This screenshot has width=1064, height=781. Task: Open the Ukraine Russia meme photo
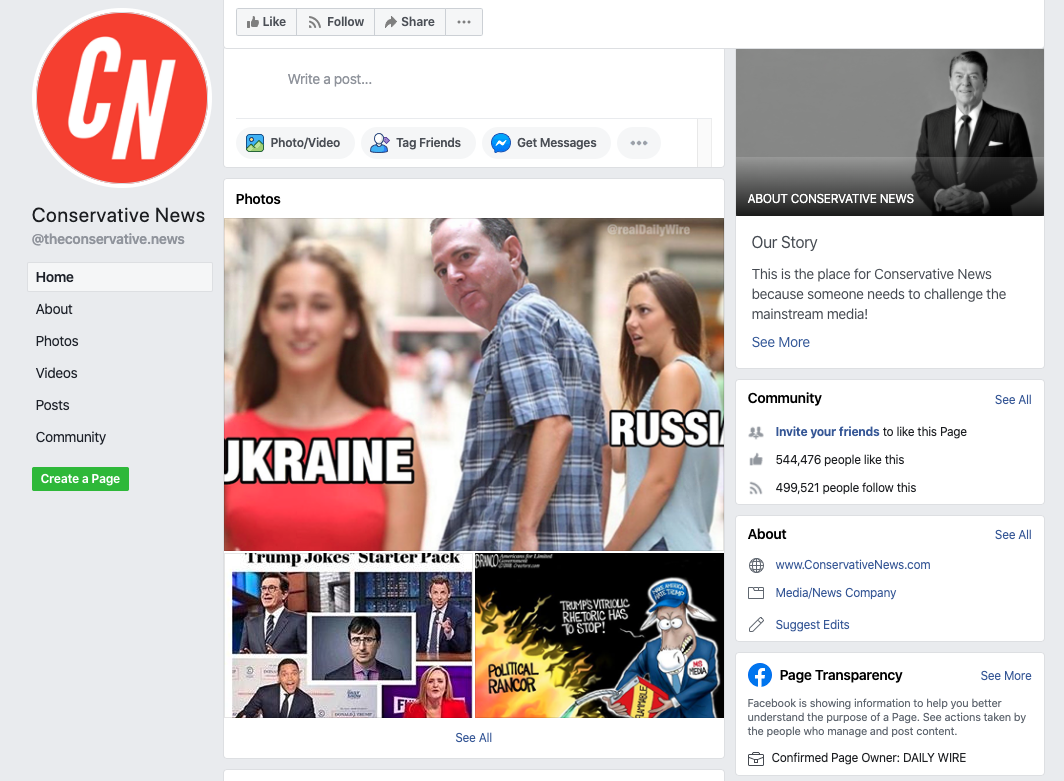pos(473,384)
